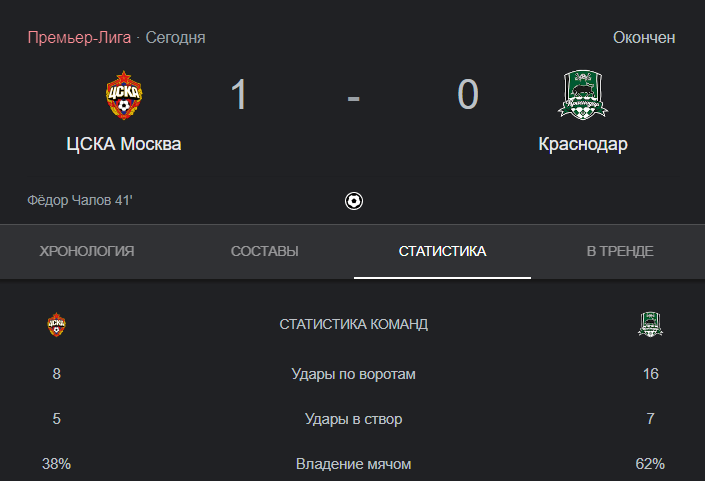Screen dimensions: 705x481
Task: Click the Окончен match status label
Action: pyautogui.click(x=644, y=38)
